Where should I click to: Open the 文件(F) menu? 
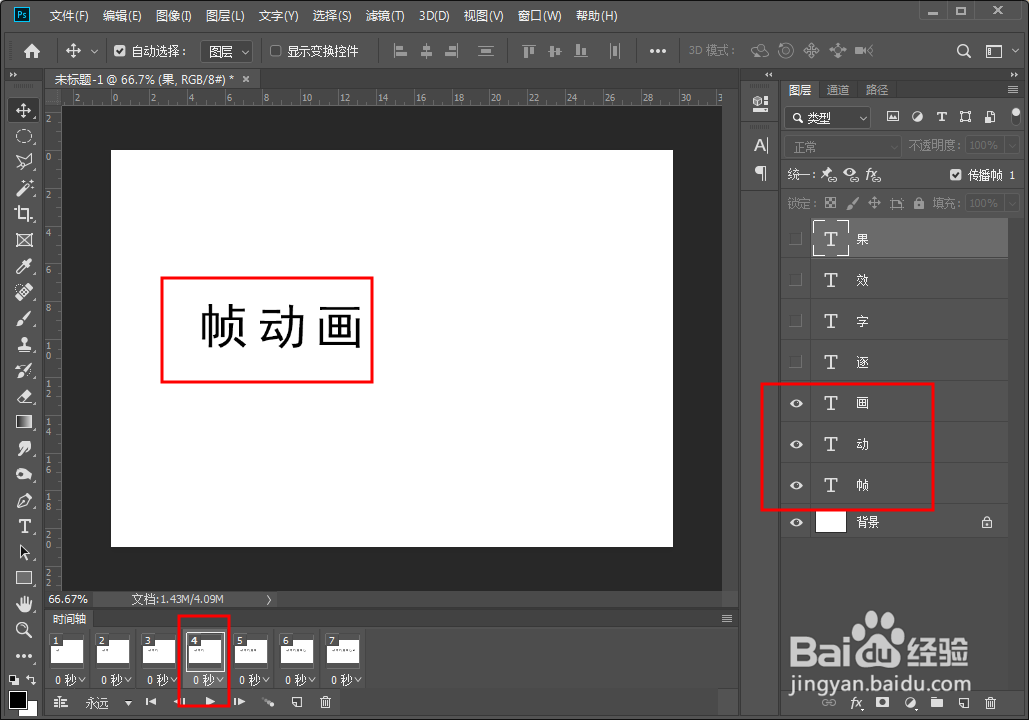(x=69, y=16)
